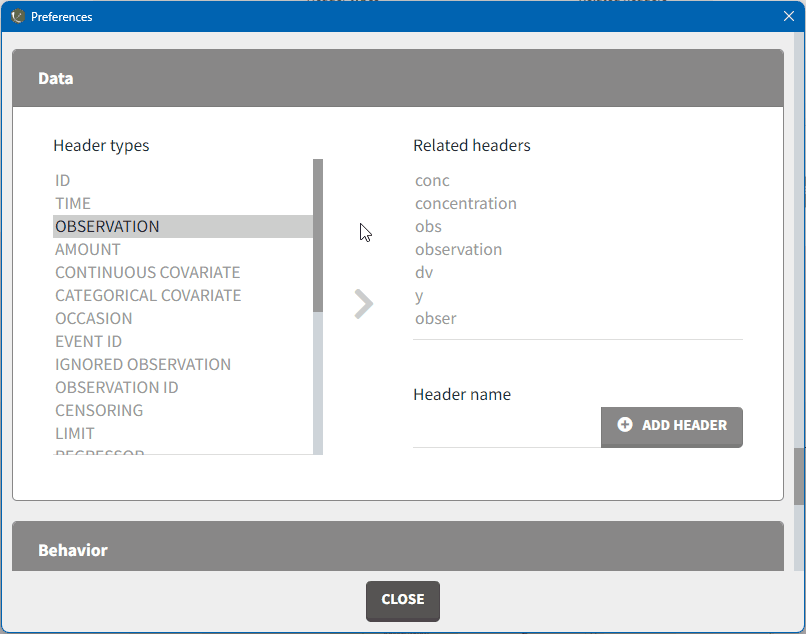This screenshot has width=806, height=634.
Task: Select CONTINUOUS COVARIATE header type
Action: point(147,273)
